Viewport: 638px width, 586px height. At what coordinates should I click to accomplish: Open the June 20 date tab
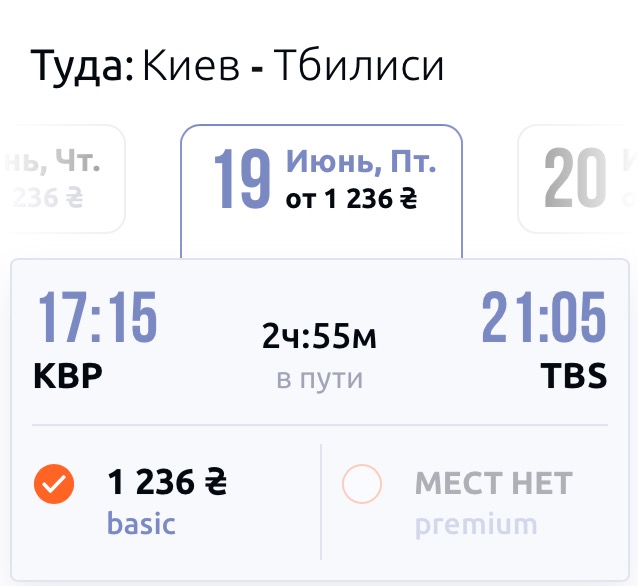577,180
